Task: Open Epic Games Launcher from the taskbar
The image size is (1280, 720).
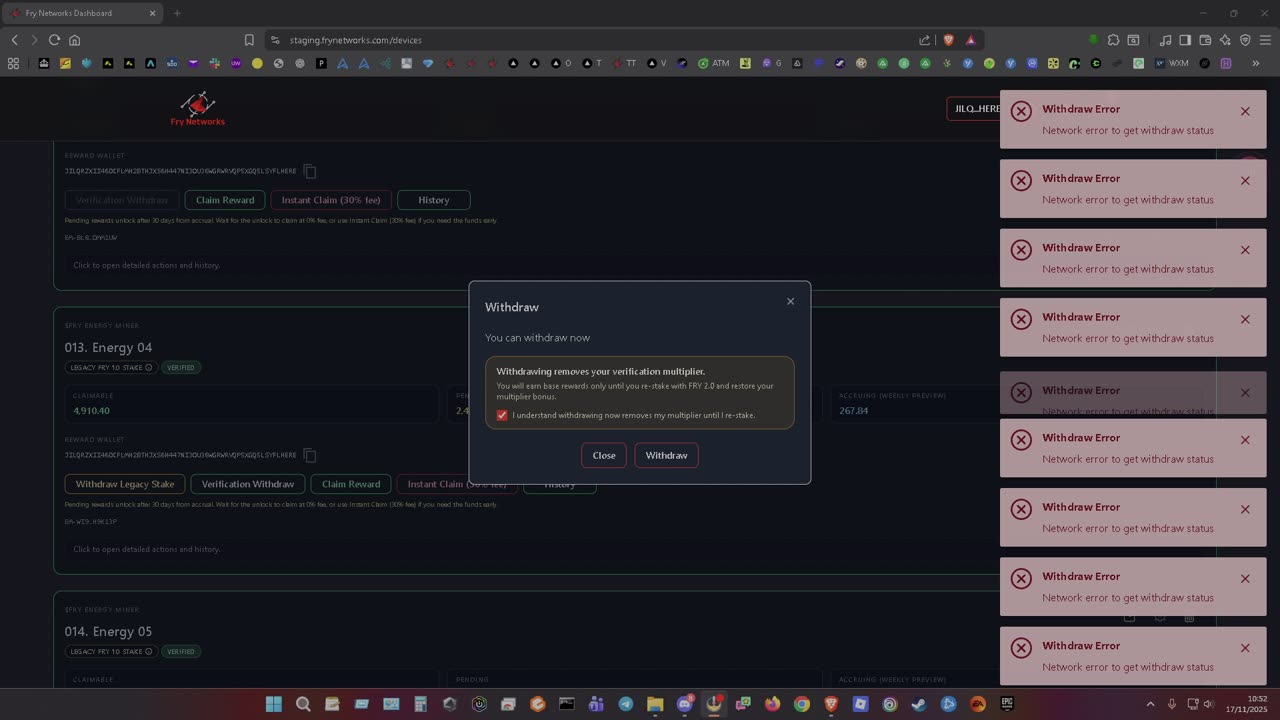Action: point(1007,704)
